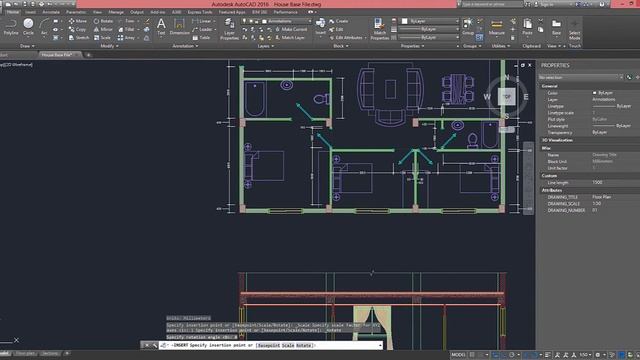Image resolution: width=640 pixels, height=360 pixels.
Task: Open the ByLayer lineweight dropdown
Action: pyautogui.click(x=429, y=29)
